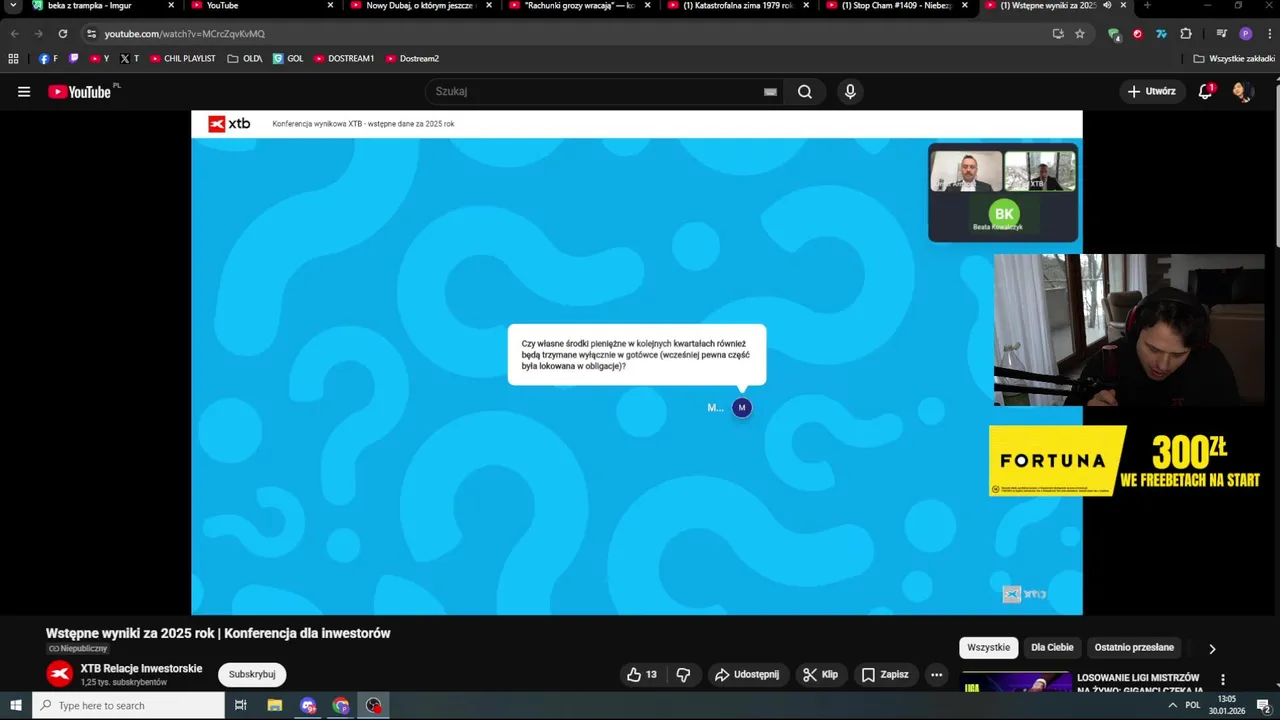Show hidden system tray icons
This screenshot has width=1280, height=720.
(1173, 705)
